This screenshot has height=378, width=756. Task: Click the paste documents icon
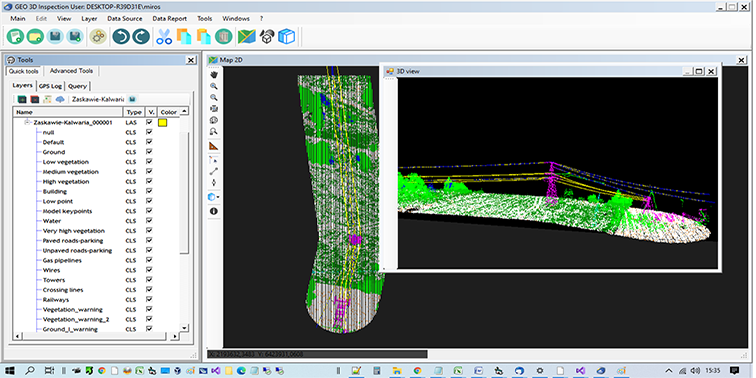[x=203, y=36]
